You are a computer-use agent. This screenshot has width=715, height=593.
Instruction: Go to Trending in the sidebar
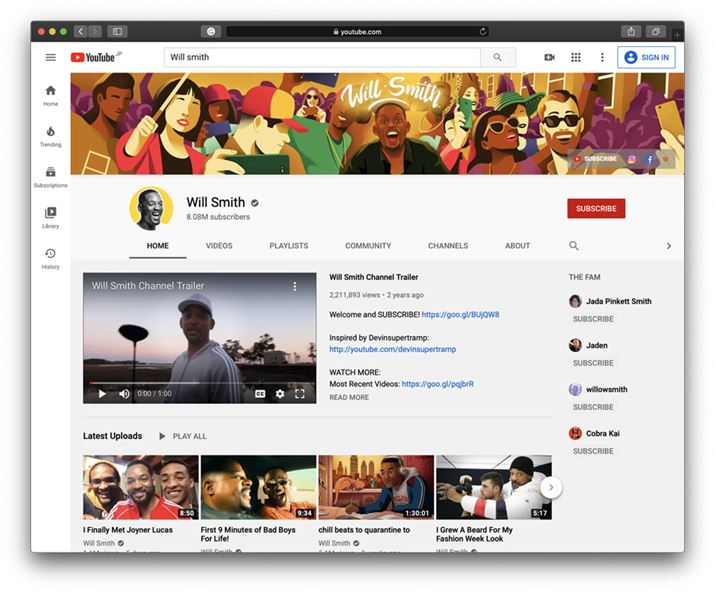(50, 136)
